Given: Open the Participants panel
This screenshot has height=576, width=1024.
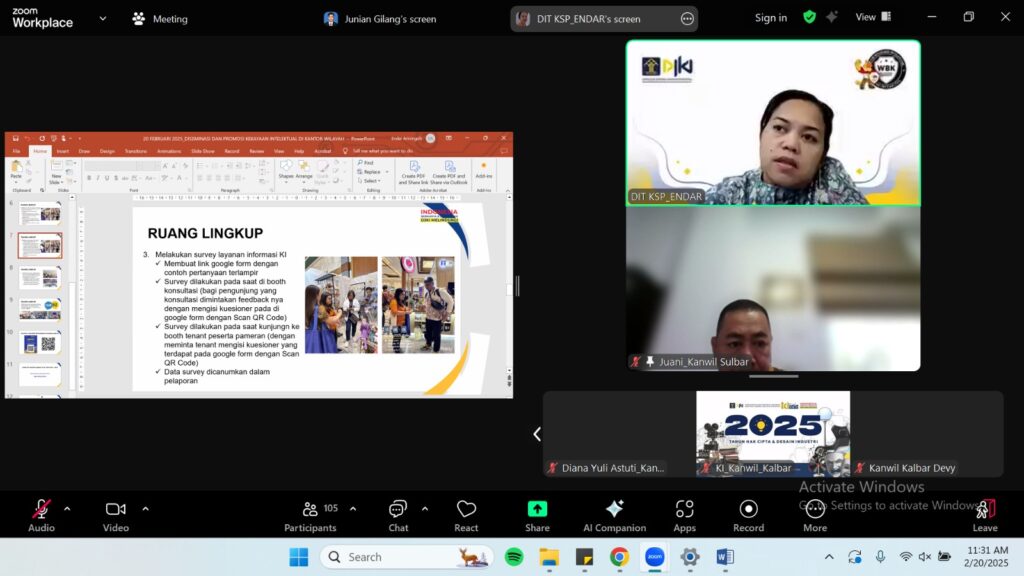Looking at the screenshot, I should pos(310,514).
